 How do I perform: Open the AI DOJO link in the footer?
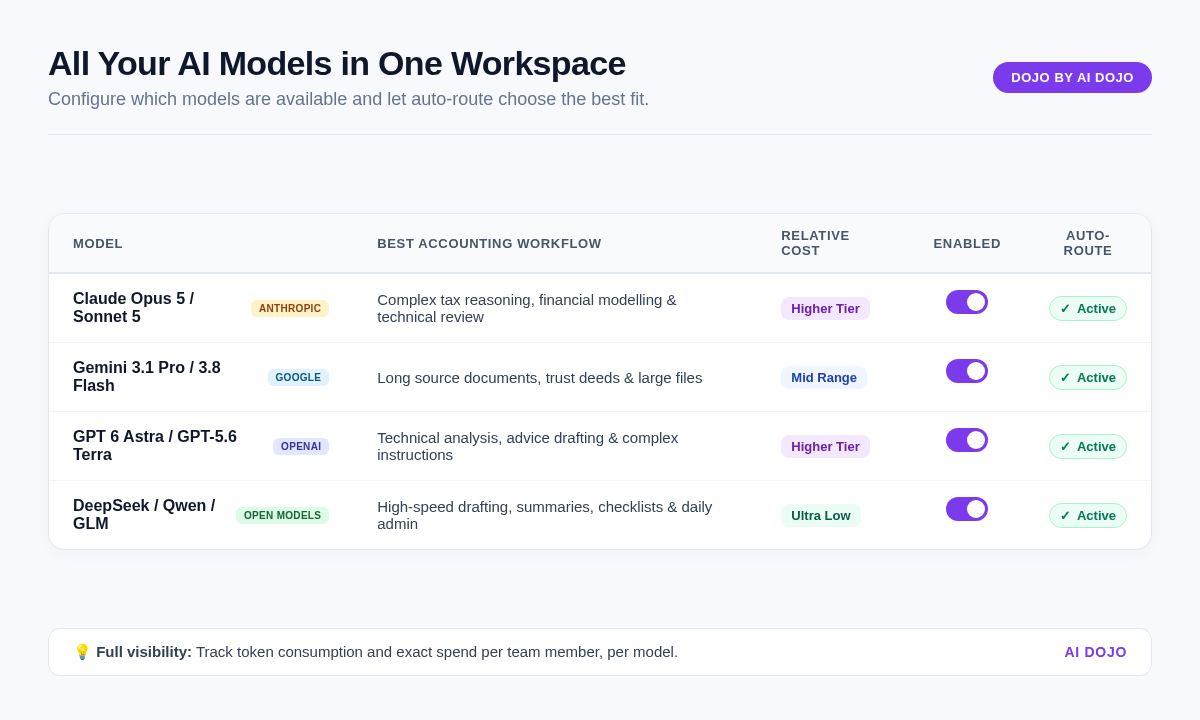[x=1095, y=652]
